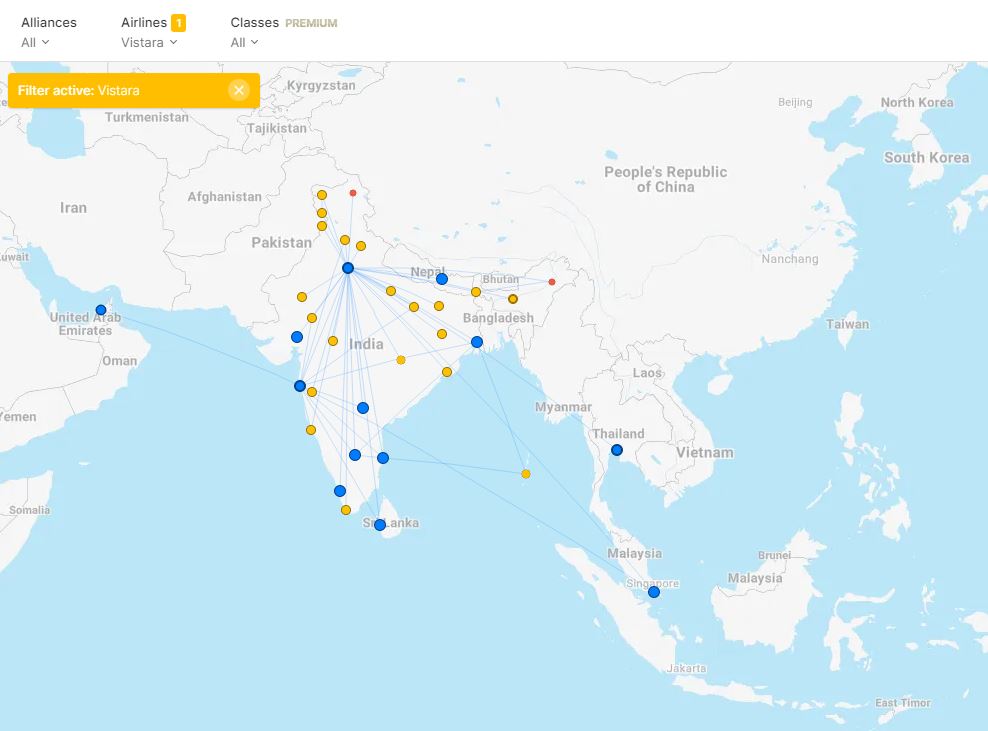The image size is (988, 731).
Task: Click the yellow Maldives marker in the Indian Ocean
Action: click(525, 474)
